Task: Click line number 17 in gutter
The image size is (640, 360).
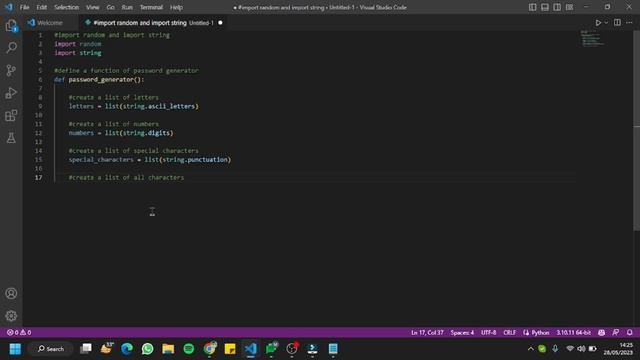Action: click(x=38, y=178)
